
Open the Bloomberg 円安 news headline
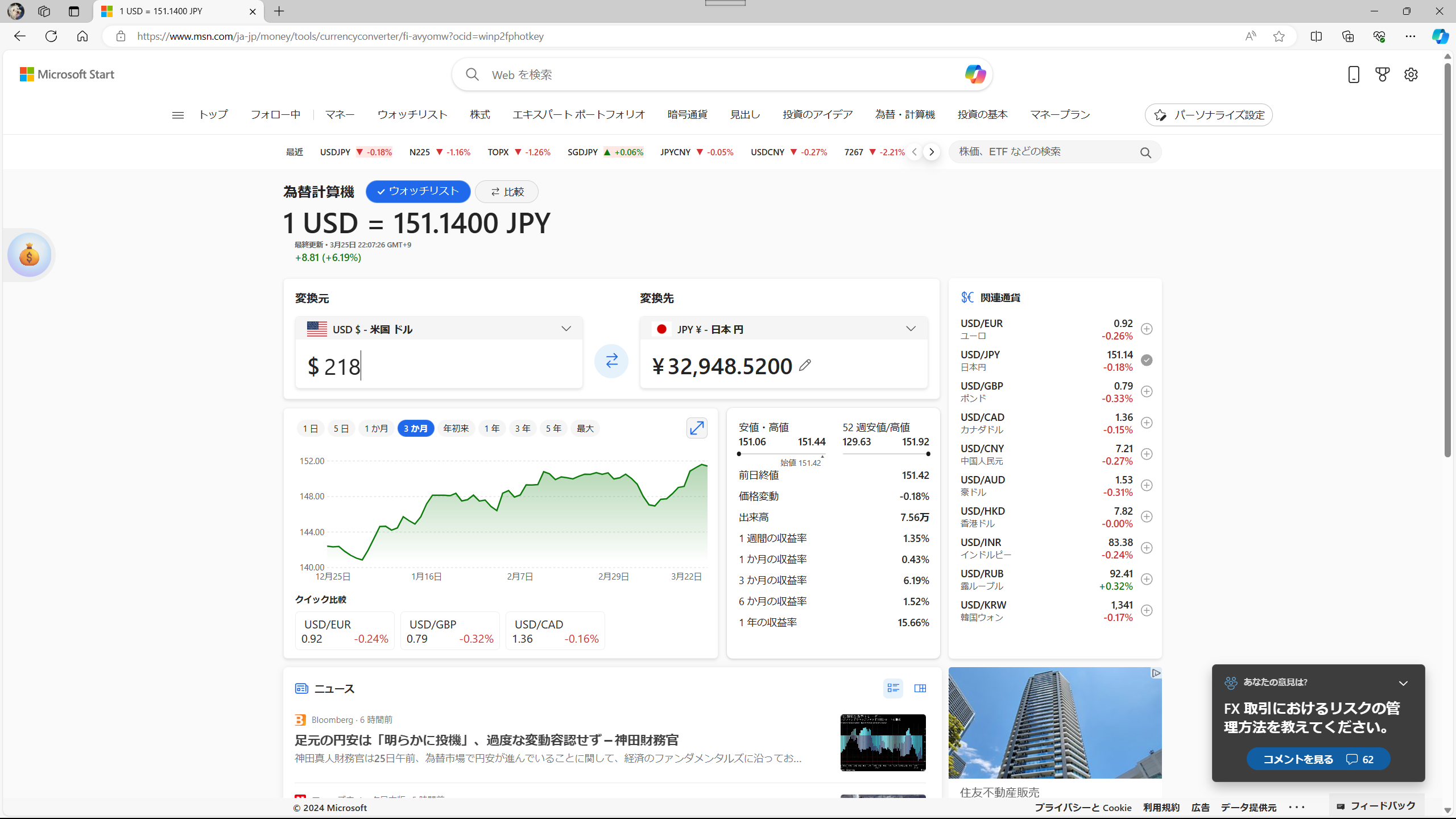pos(487,740)
